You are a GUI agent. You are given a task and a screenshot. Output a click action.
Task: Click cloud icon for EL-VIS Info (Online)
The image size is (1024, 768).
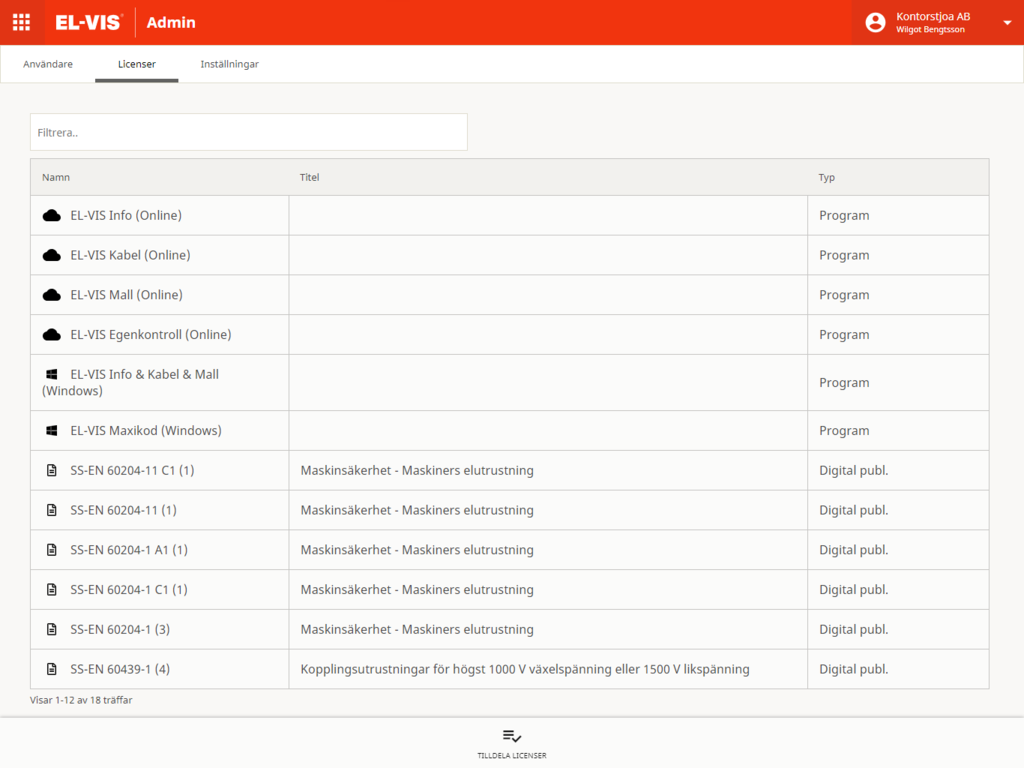click(52, 216)
